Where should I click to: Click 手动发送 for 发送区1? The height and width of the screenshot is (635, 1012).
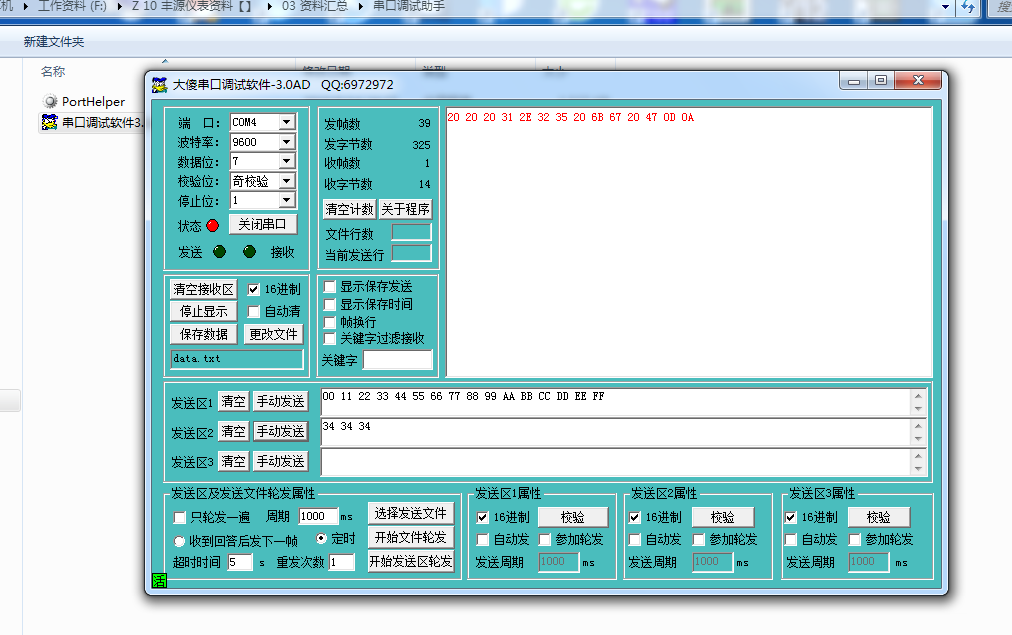point(280,401)
